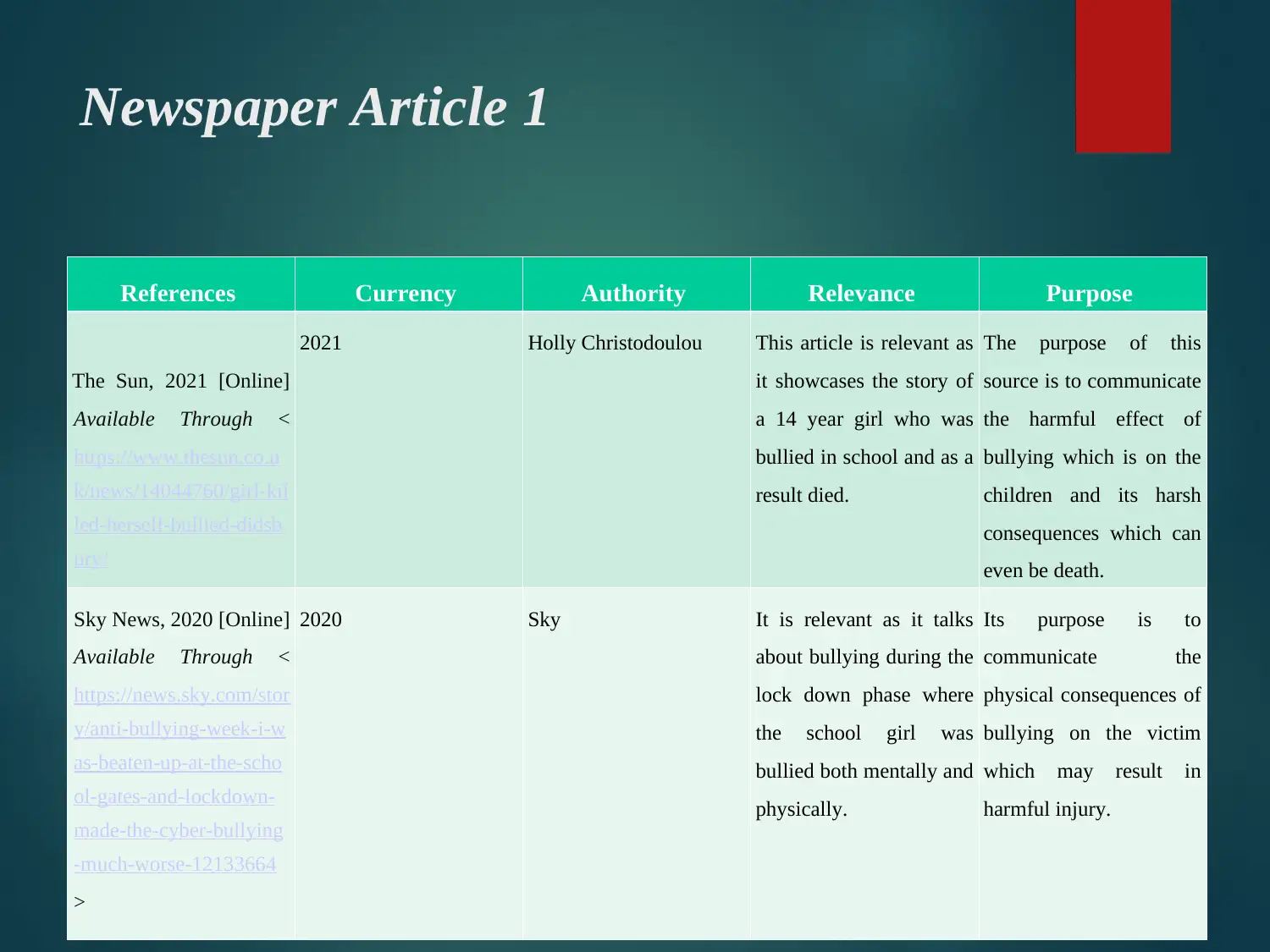Click 'The Sun, 2021 [Online]' reference text
The image size is (1270, 952).
tap(181, 381)
